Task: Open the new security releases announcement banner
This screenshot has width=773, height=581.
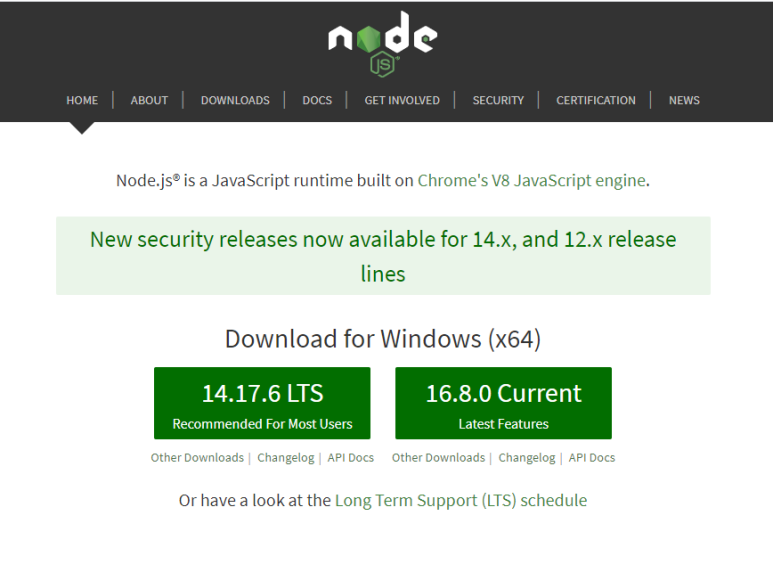Action: point(383,256)
